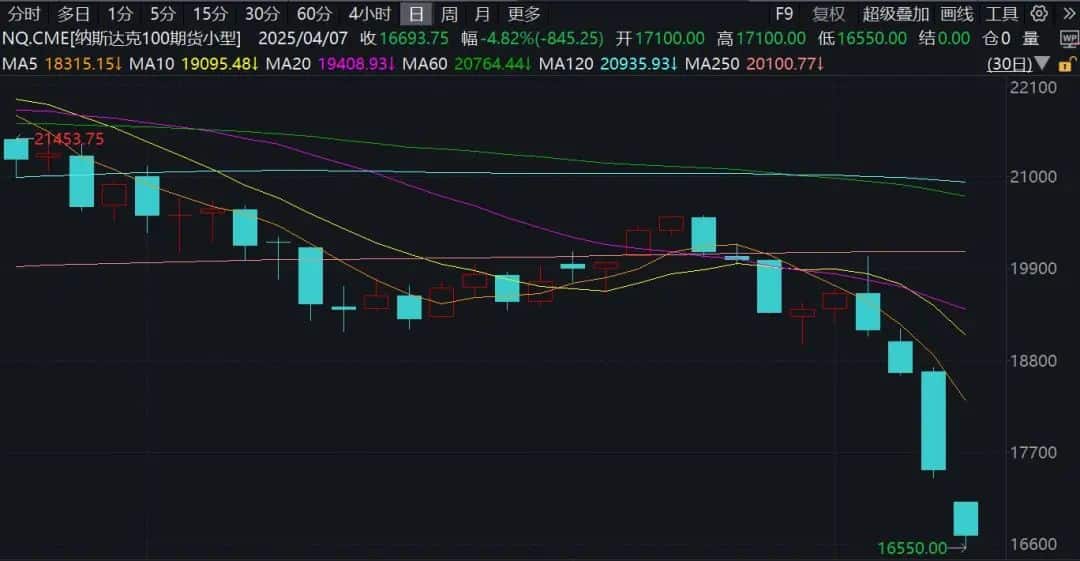Click the 16550.00 low price marker
This screenshot has width=1080, height=561.
(912, 548)
